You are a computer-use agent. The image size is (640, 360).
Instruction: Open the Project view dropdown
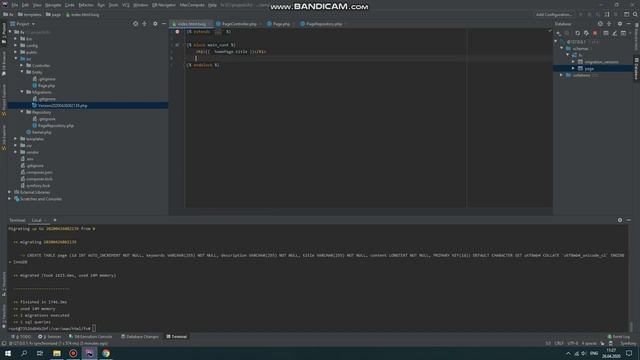(23, 24)
